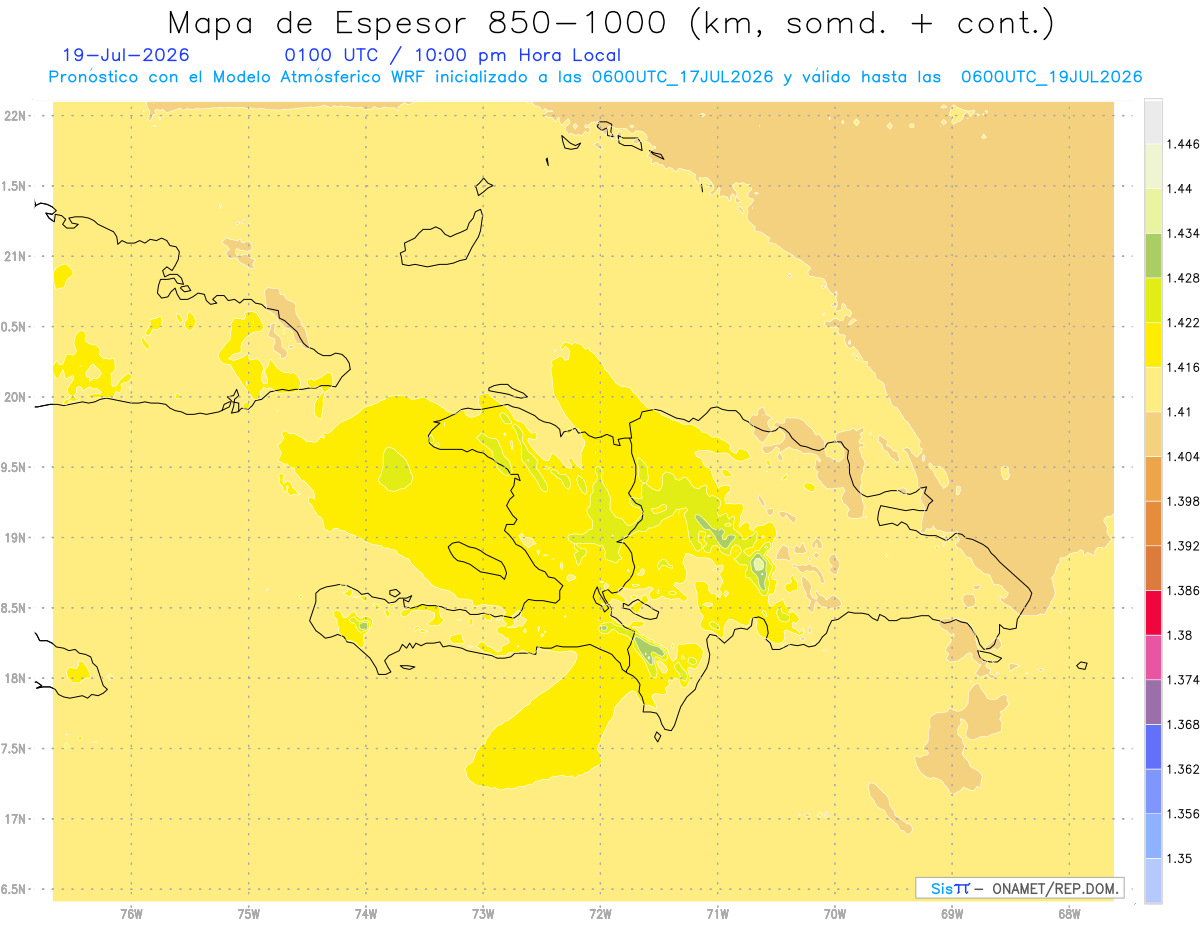1200x927 pixels.
Task: Click legend value '1.434'
Action: coord(1184,234)
